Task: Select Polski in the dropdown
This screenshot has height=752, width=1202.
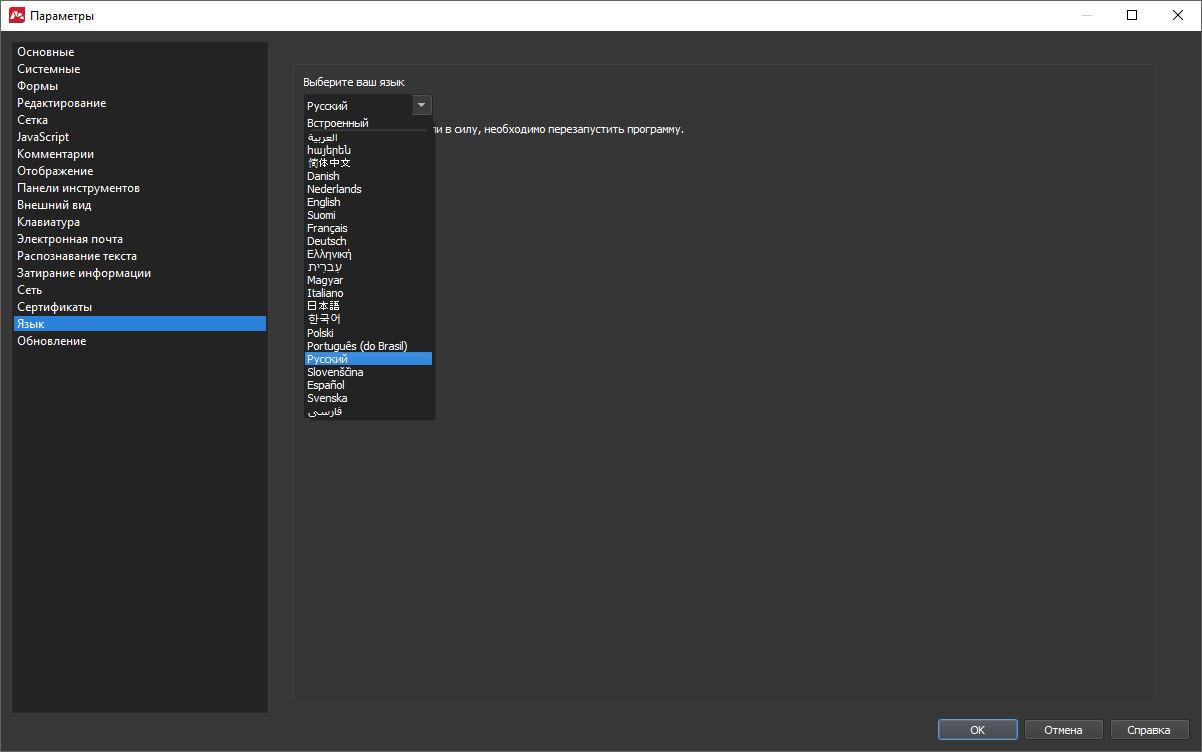Action: [x=321, y=333]
